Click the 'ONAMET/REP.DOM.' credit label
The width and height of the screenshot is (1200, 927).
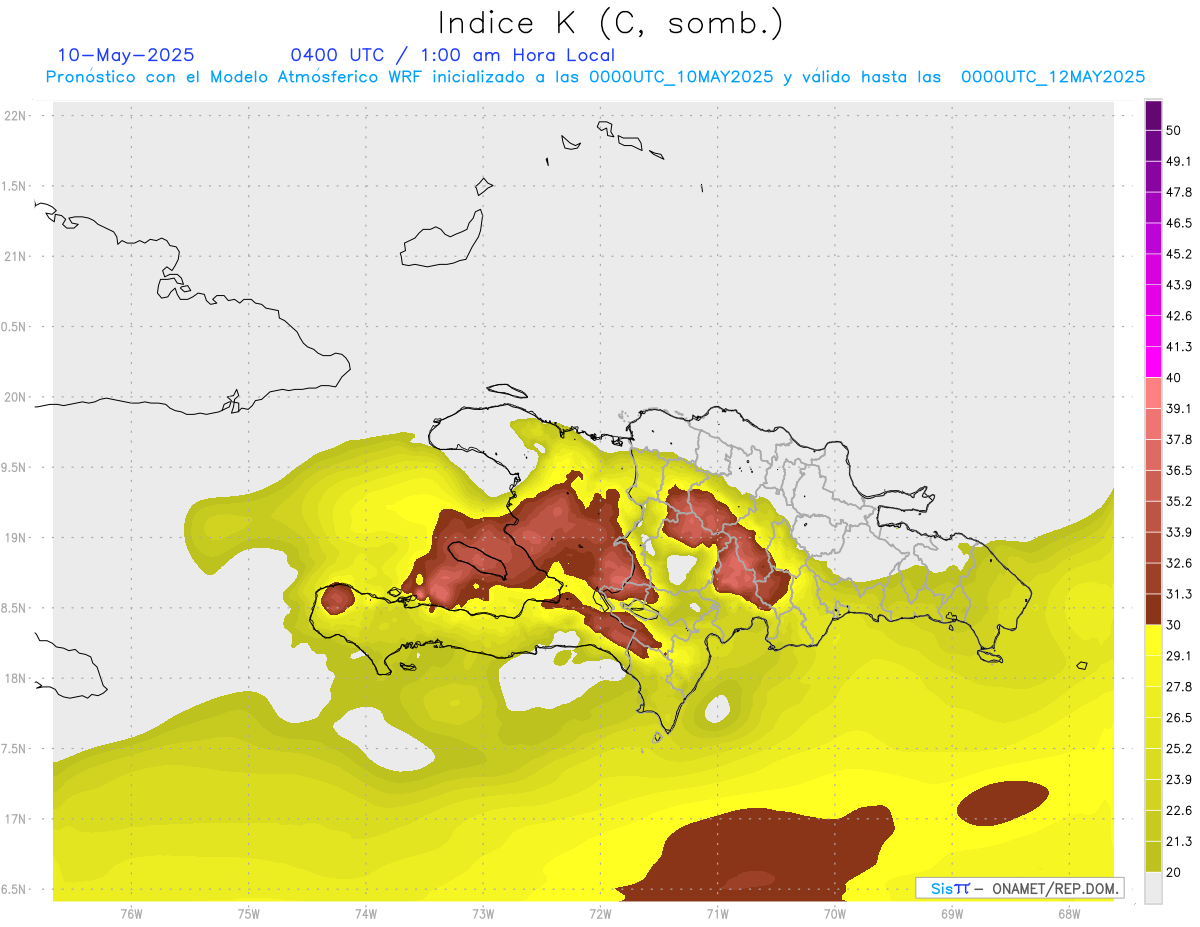[x=1055, y=888]
